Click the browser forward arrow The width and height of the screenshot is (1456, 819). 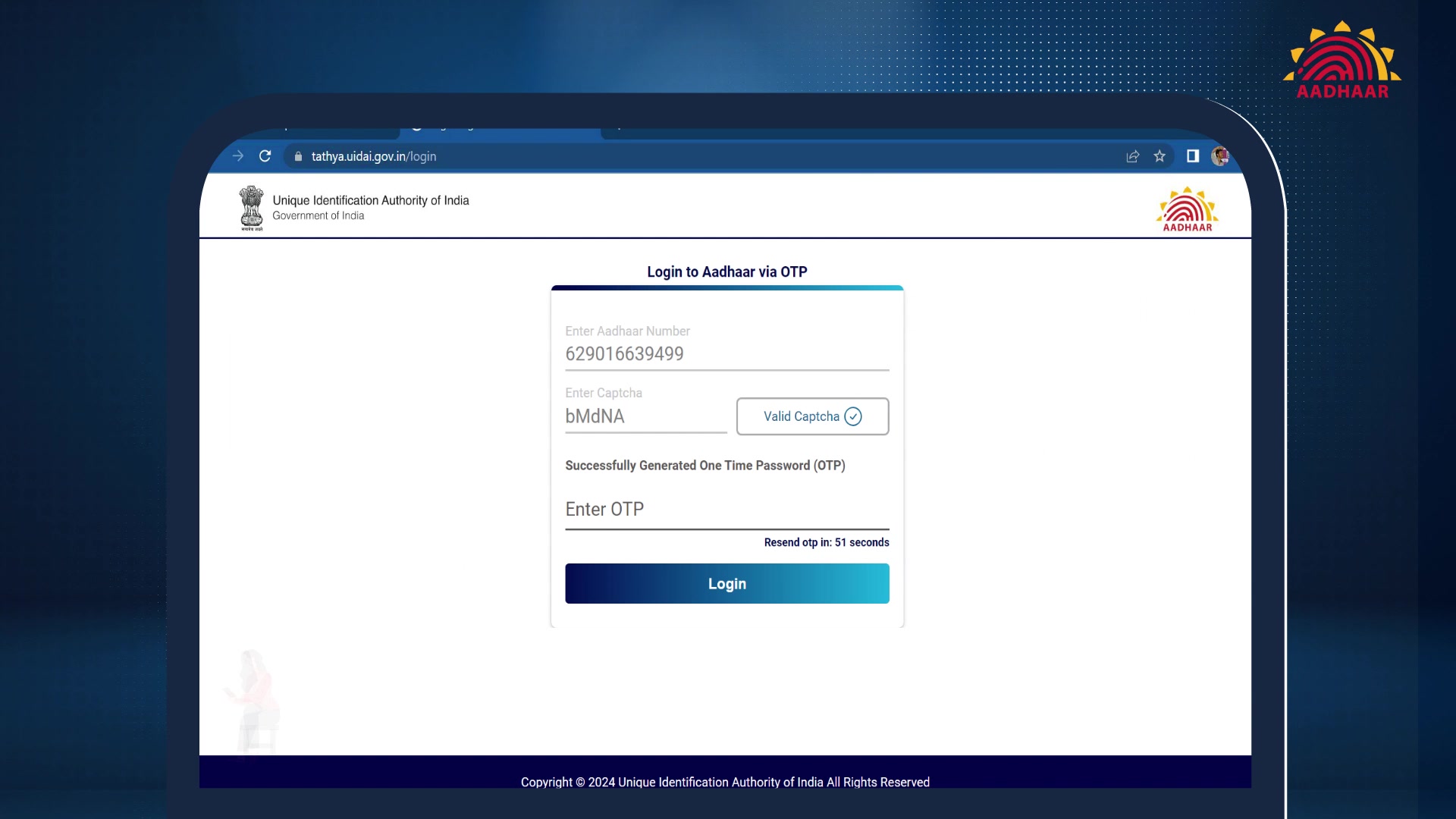(238, 156)
